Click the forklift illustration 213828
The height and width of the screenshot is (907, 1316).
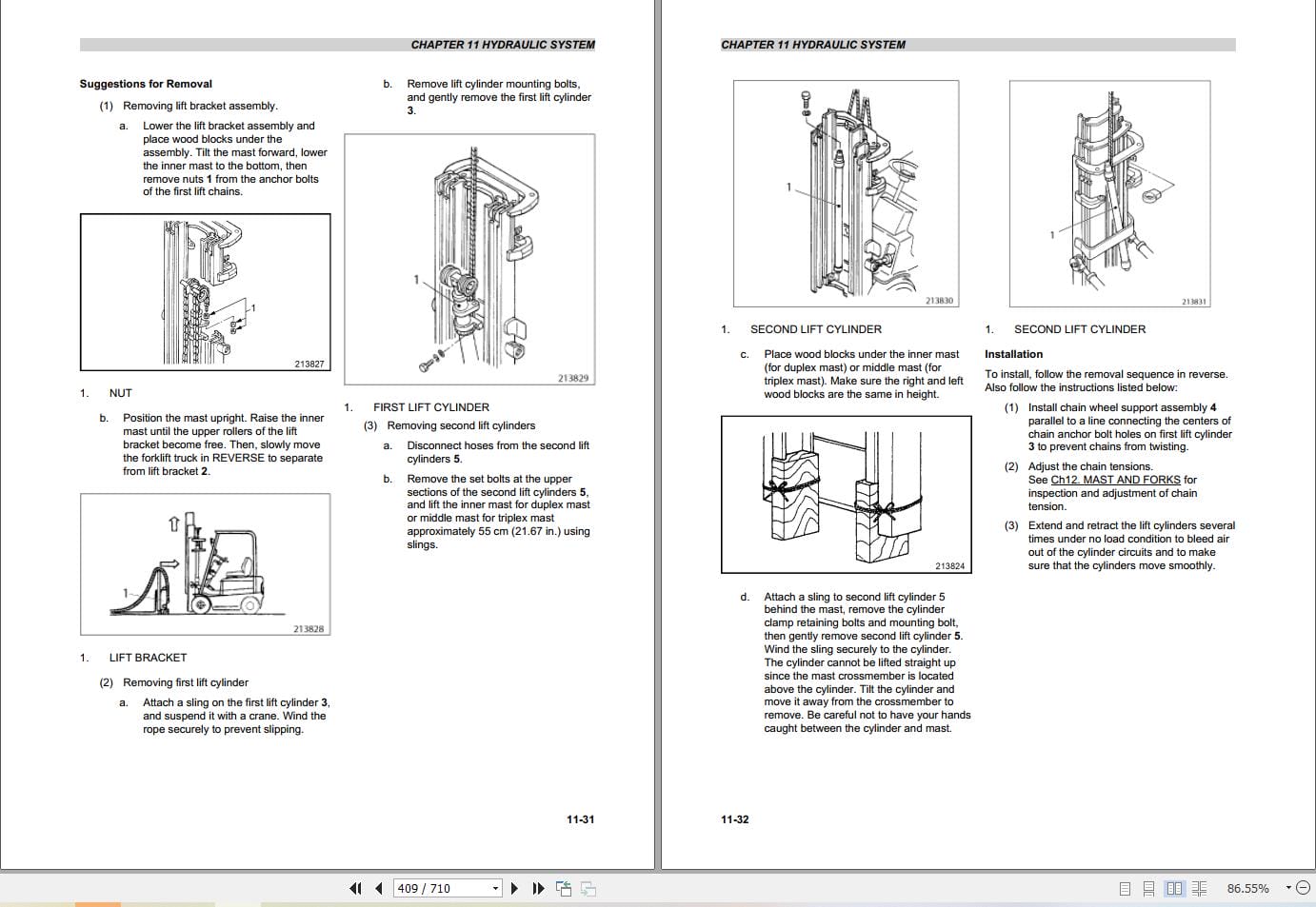click(206, 564)
